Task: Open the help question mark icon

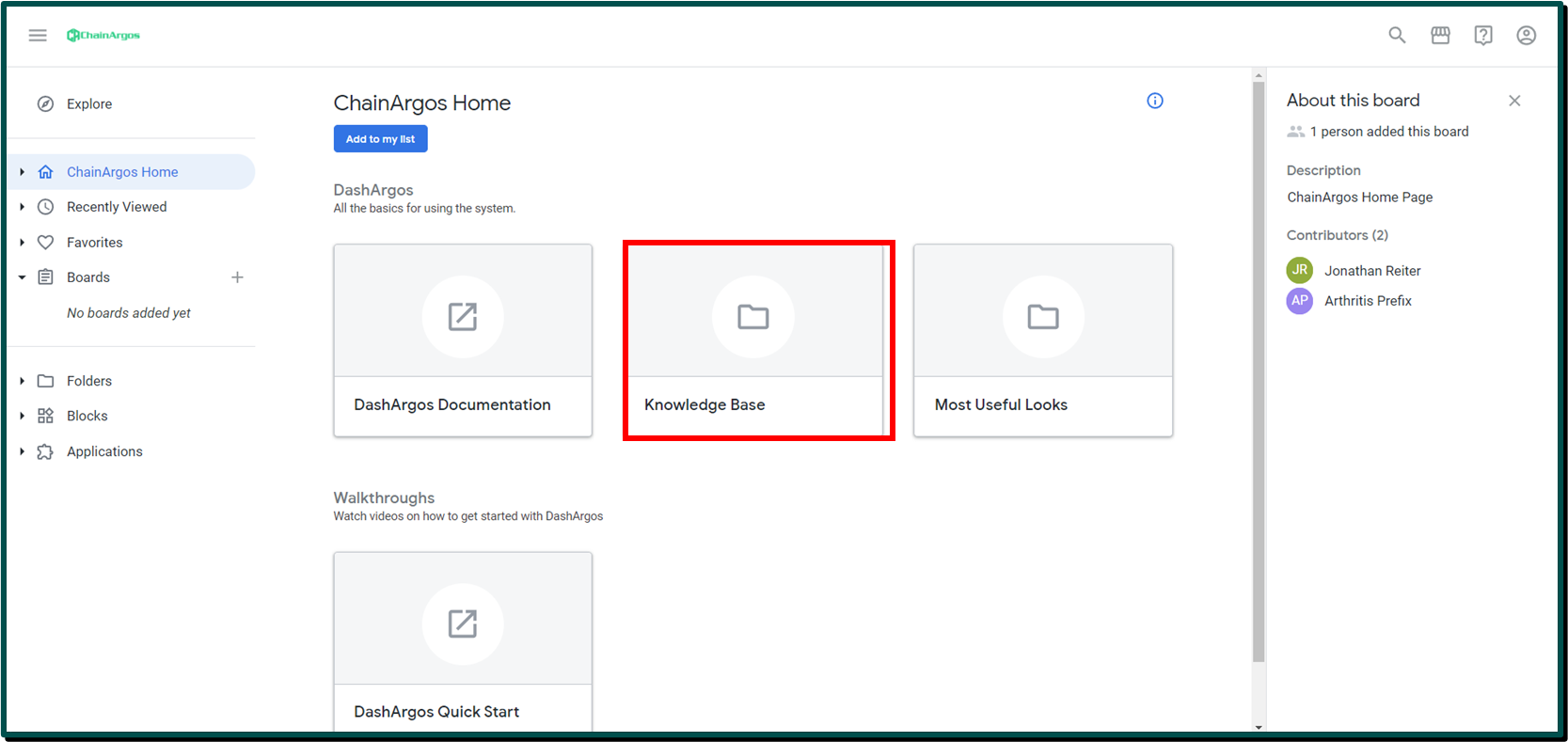Action: 1483,35
